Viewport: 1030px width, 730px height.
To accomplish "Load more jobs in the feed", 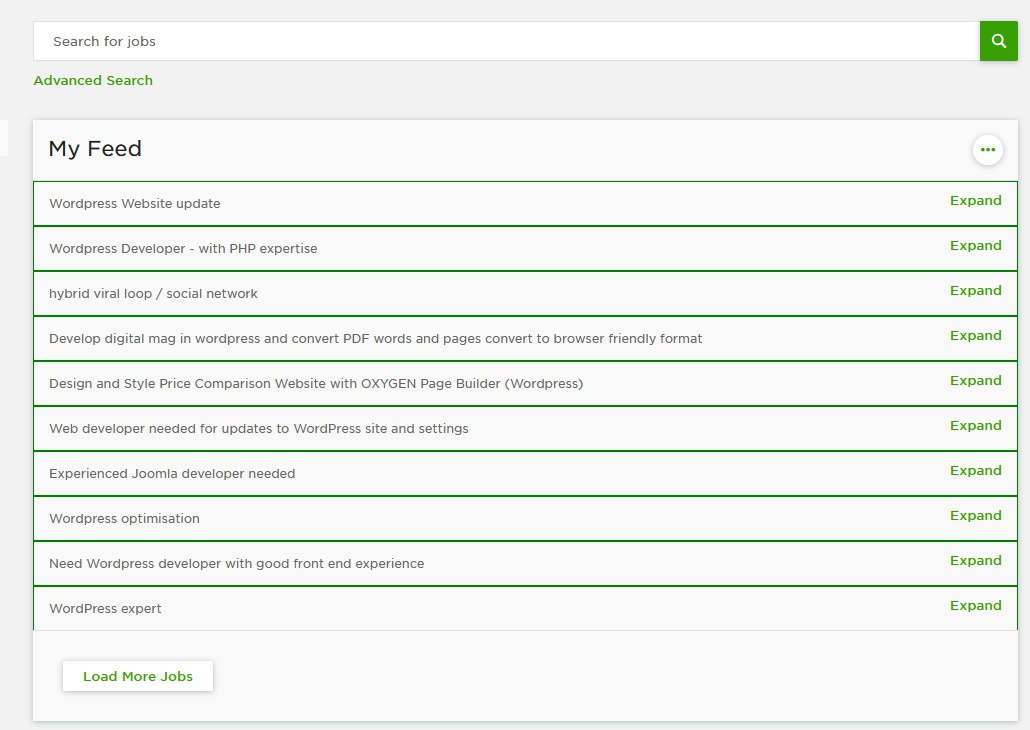I will 138,676.
